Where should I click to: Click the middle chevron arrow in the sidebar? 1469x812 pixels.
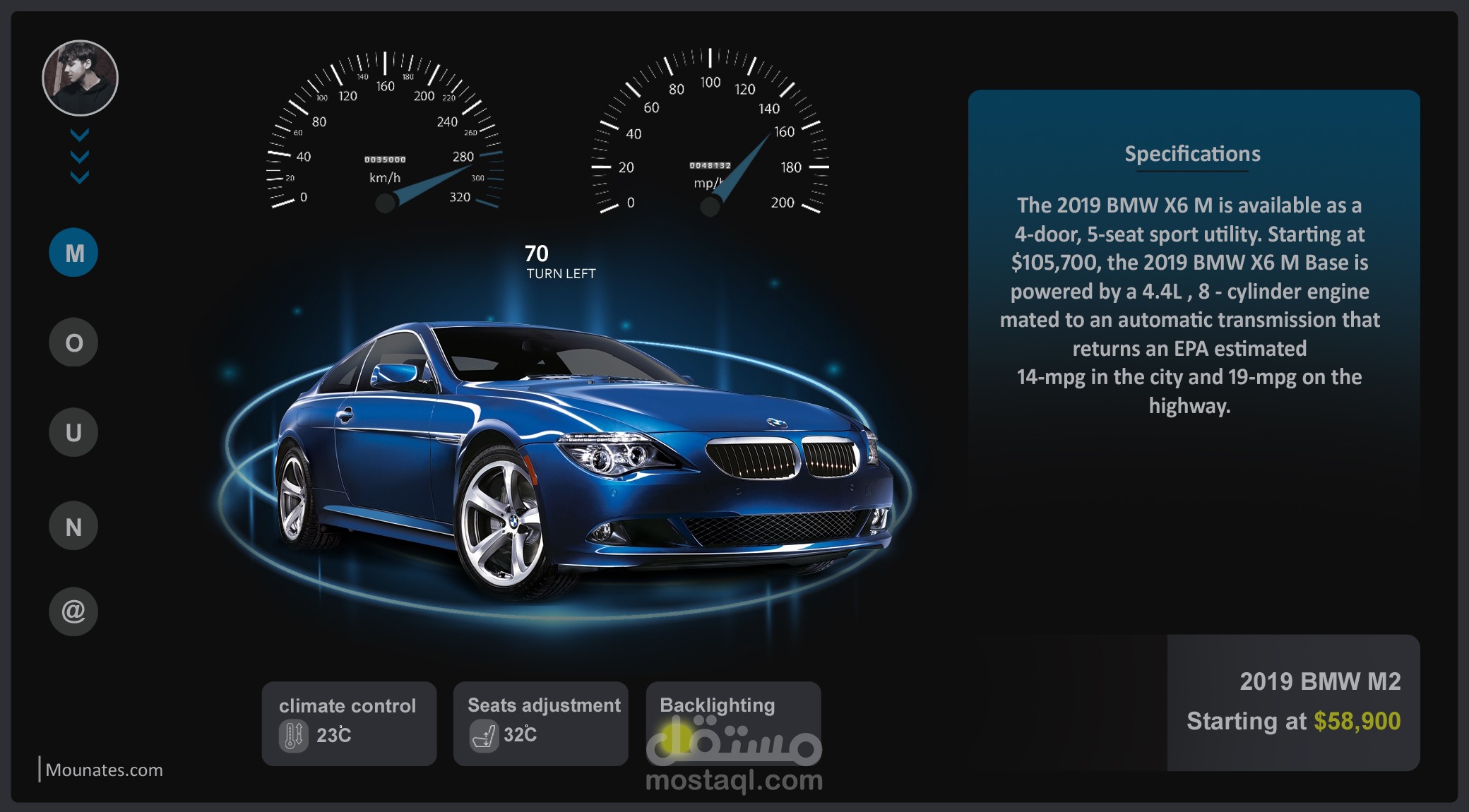click(80, 157)
